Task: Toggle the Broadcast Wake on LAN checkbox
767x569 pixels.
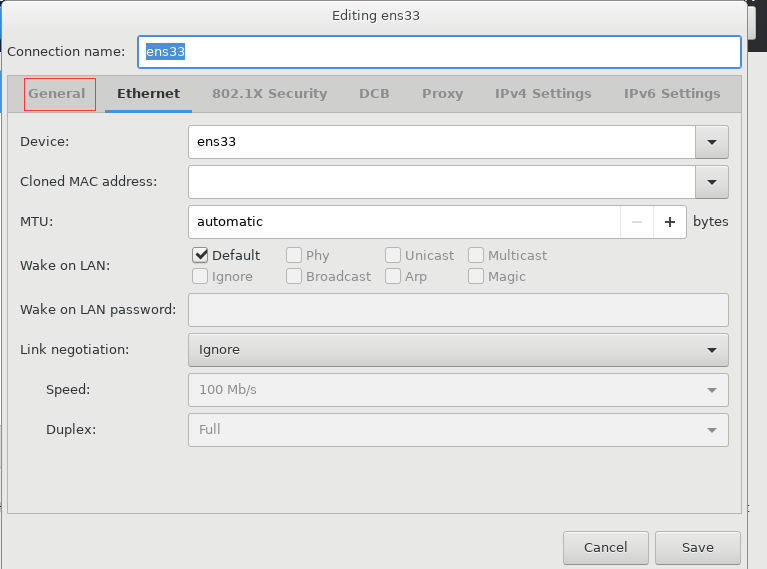Action: coord(294,276)
